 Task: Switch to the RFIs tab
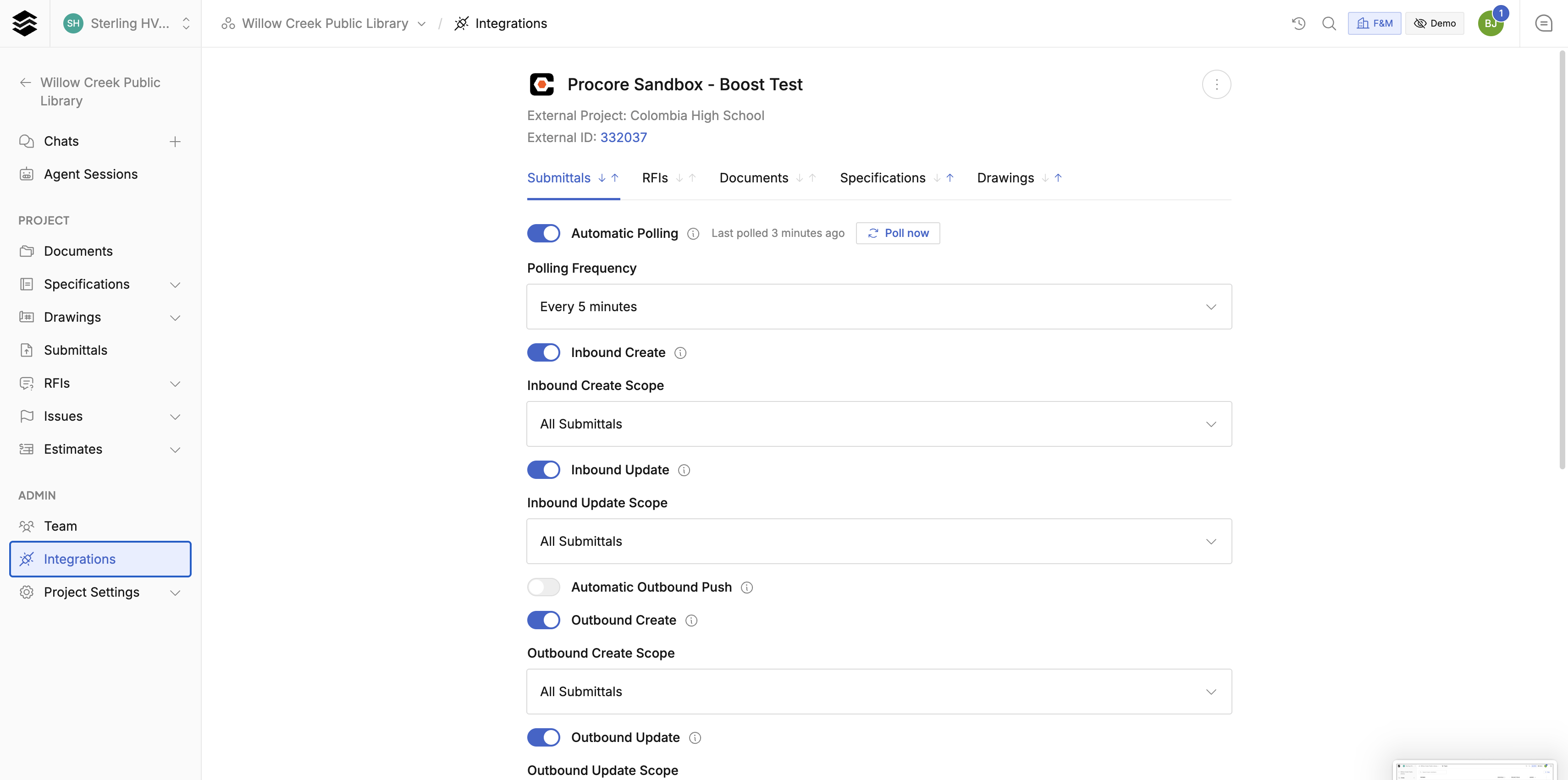tap(669, 178)
